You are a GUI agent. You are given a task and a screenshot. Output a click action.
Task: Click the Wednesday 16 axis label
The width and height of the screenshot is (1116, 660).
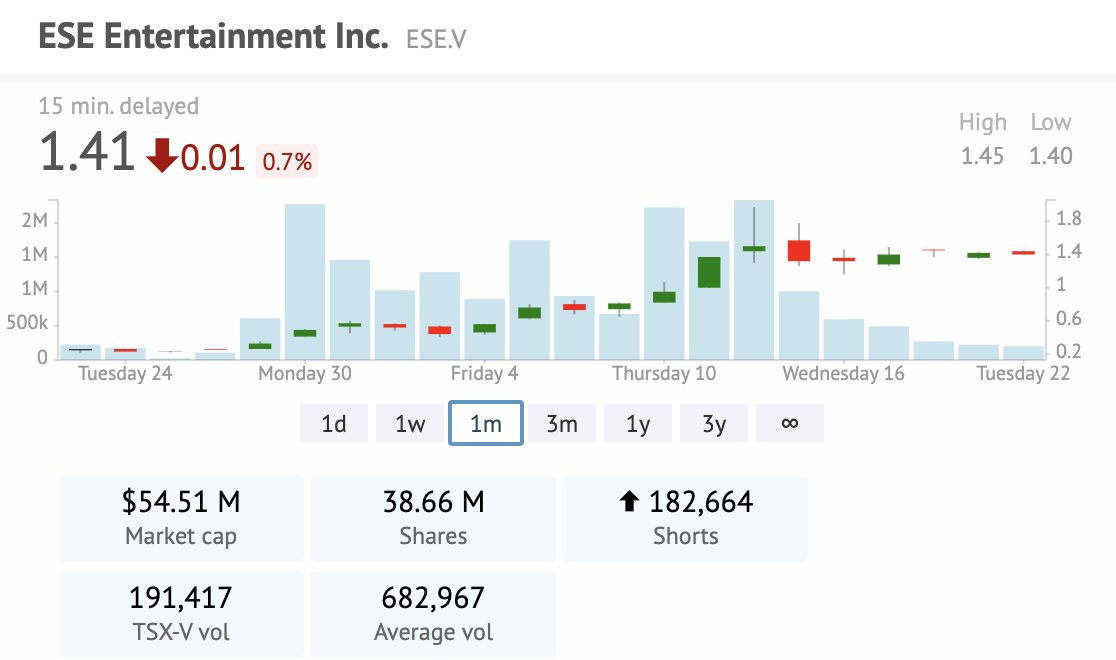point(843,374)
